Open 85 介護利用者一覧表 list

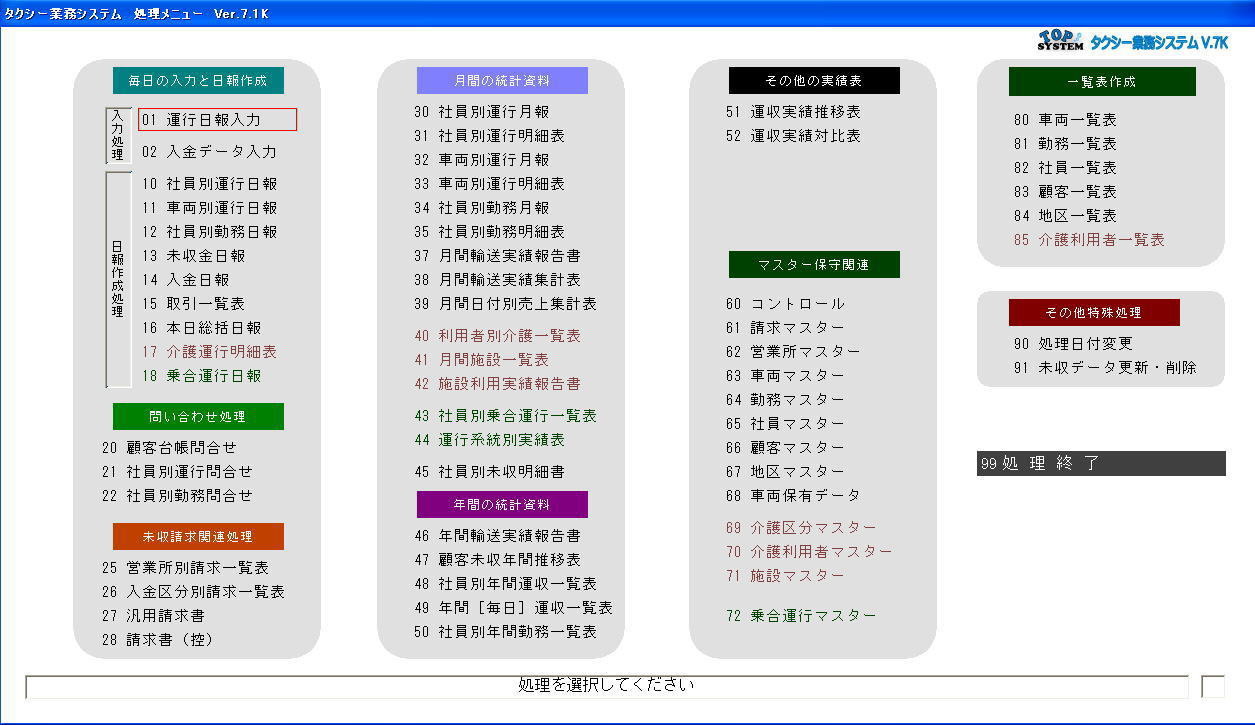[x=1086, y=240]
